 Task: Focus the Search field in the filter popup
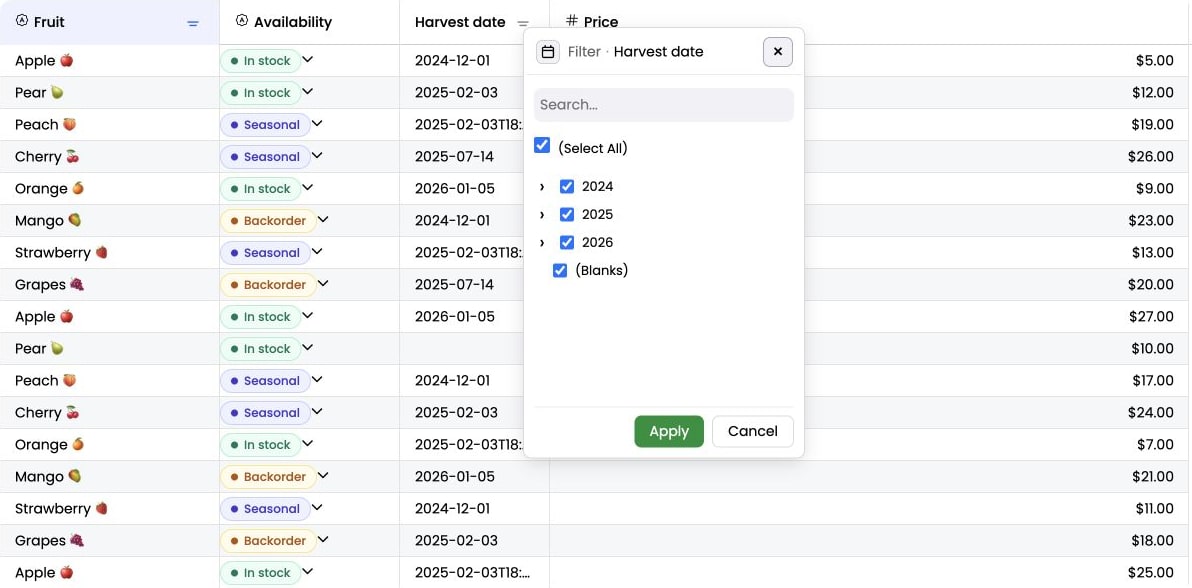(x=664, y=105)
